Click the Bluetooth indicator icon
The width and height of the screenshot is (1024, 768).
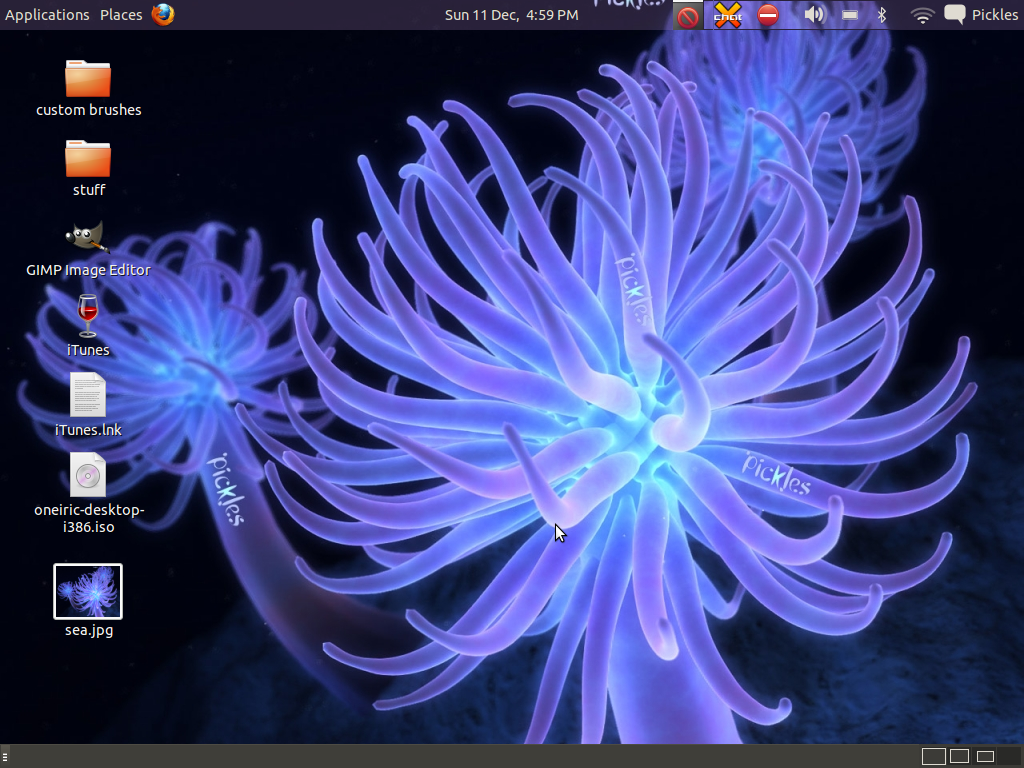(x=882, y=14)
